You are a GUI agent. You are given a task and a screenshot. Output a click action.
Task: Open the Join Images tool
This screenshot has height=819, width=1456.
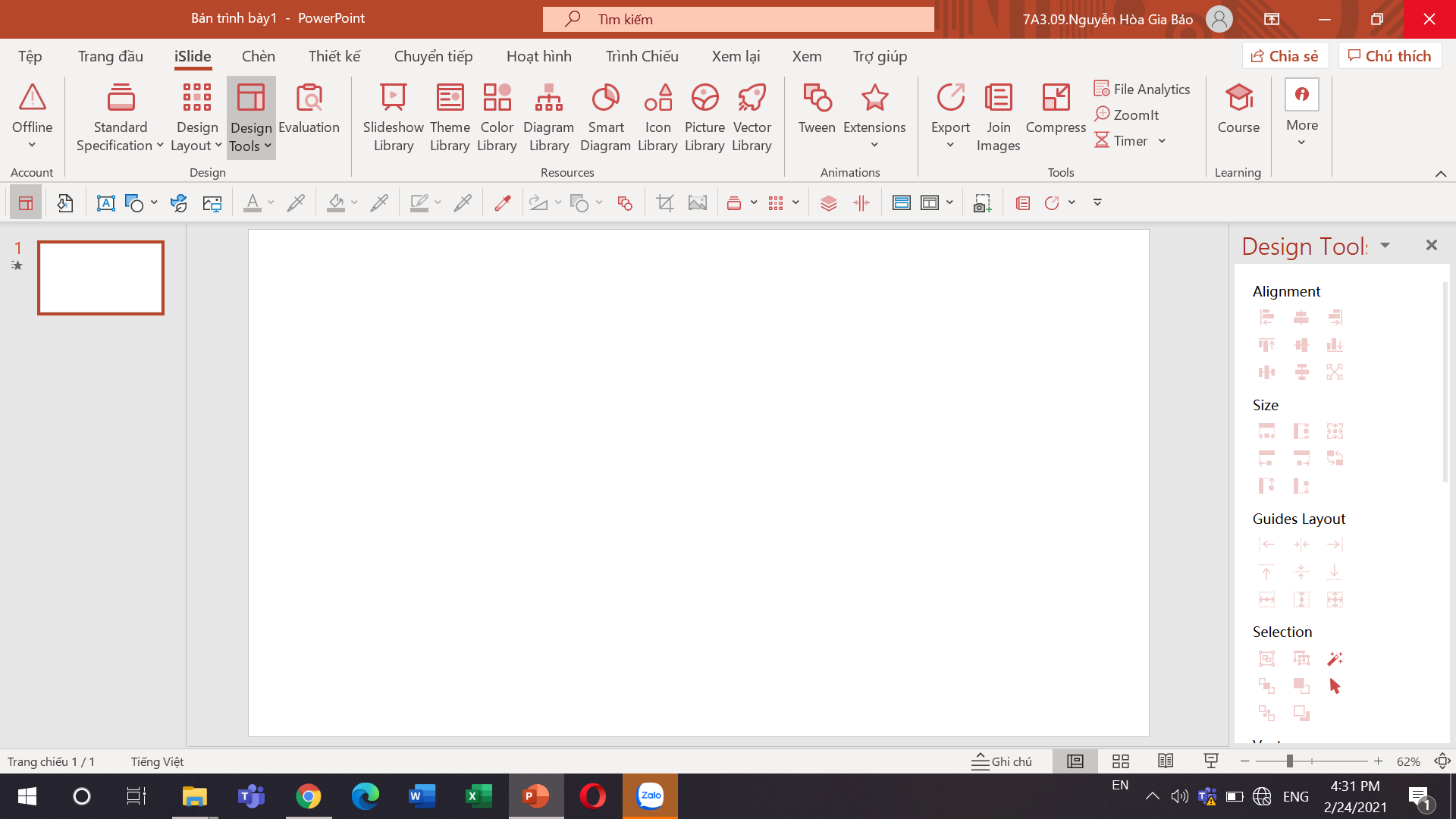pos(998,118)
